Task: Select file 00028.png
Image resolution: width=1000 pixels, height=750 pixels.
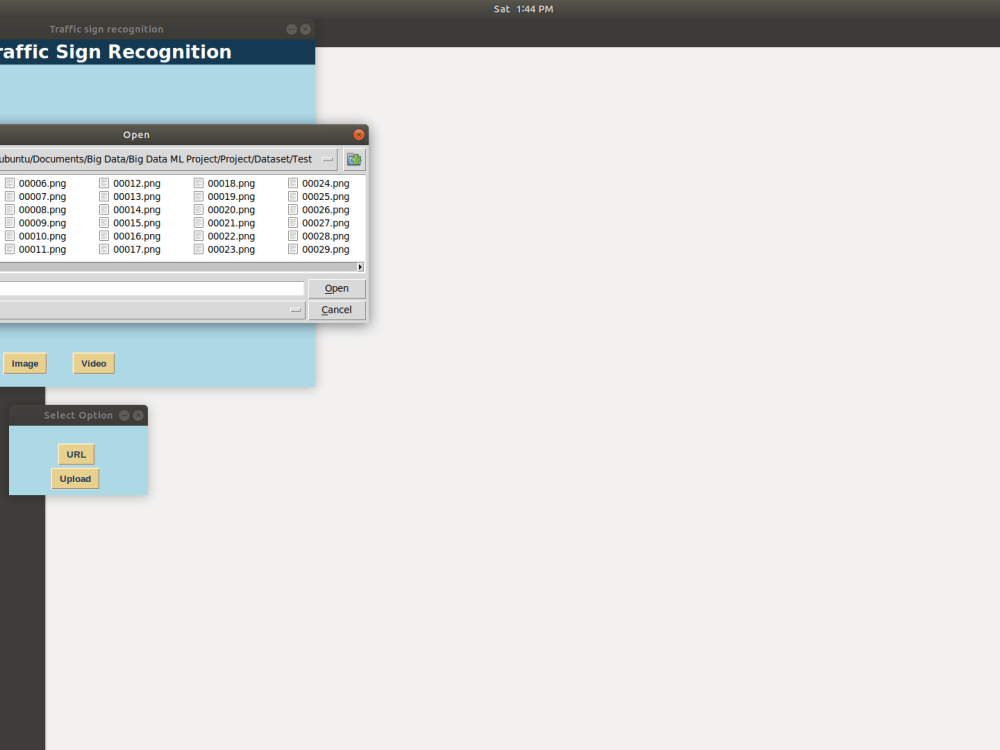Action: click(319, 236)
